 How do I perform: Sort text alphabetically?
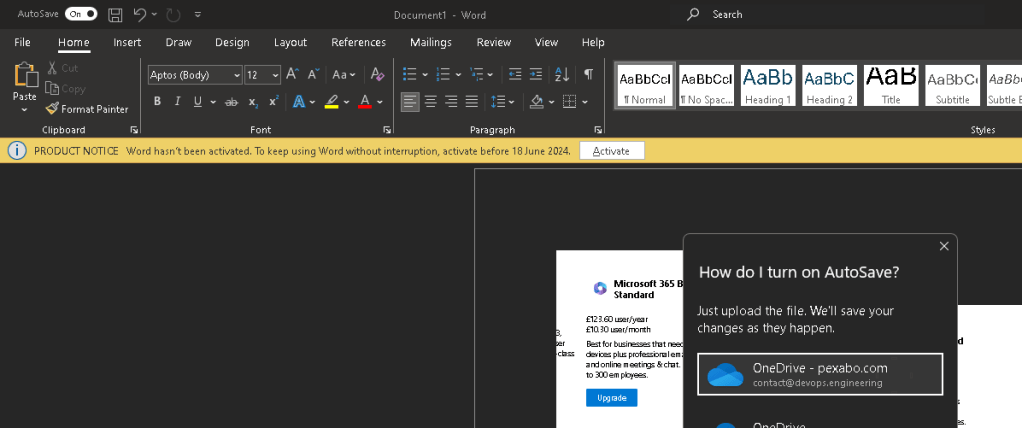[561, 74]
